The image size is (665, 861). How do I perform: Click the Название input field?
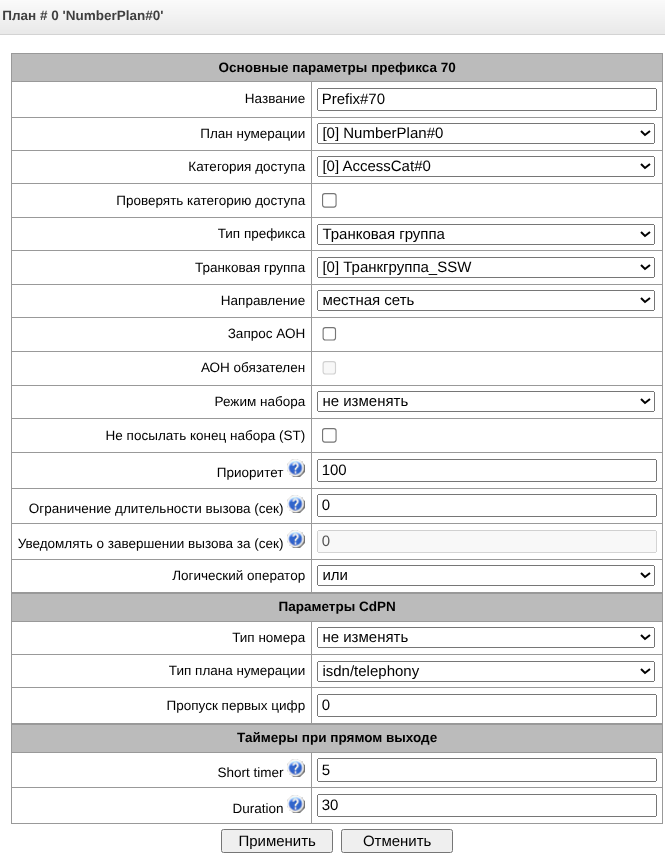click(486, 99)
